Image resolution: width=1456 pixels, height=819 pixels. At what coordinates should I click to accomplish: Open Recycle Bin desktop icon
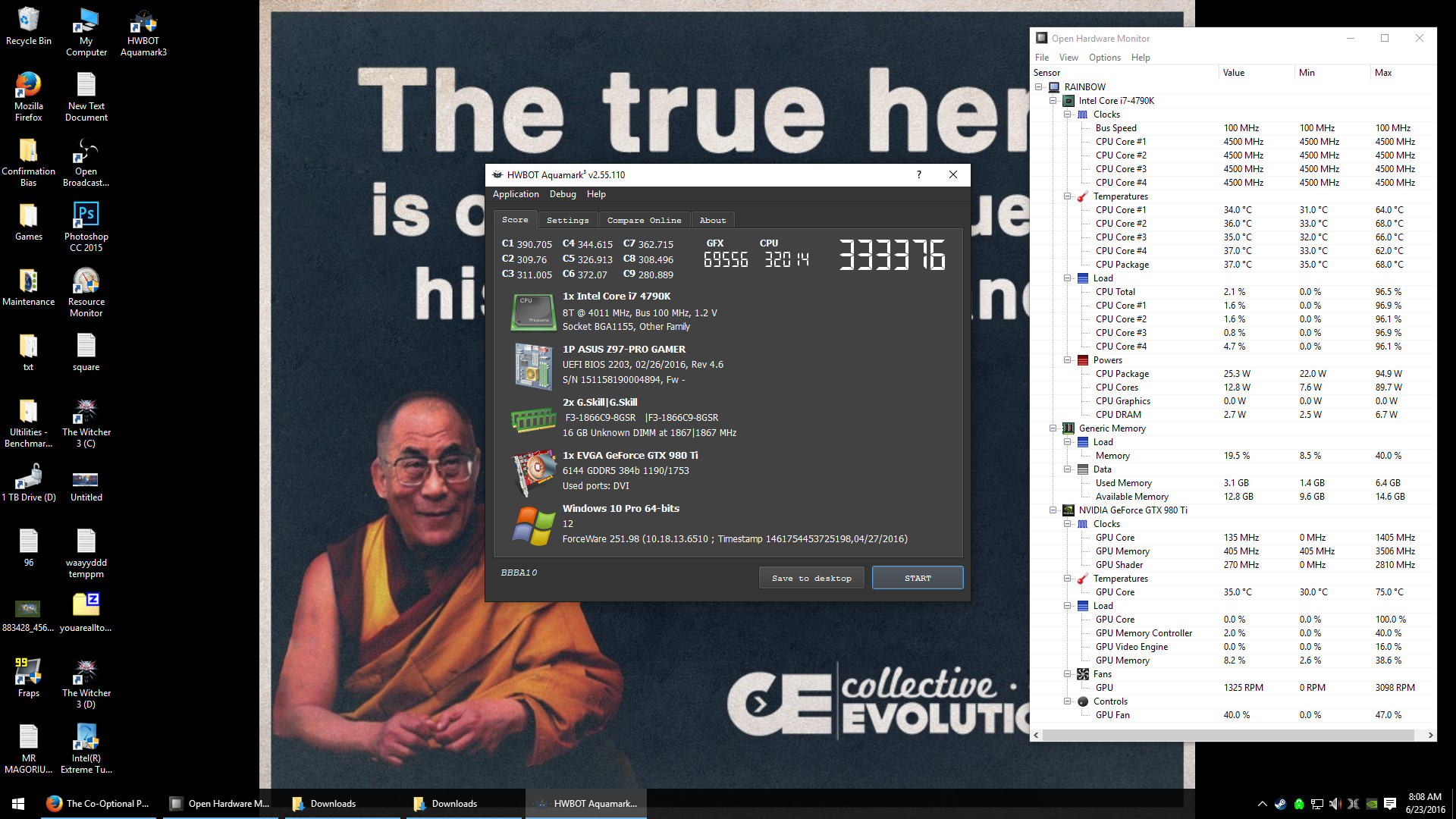(x=29, y=27)
